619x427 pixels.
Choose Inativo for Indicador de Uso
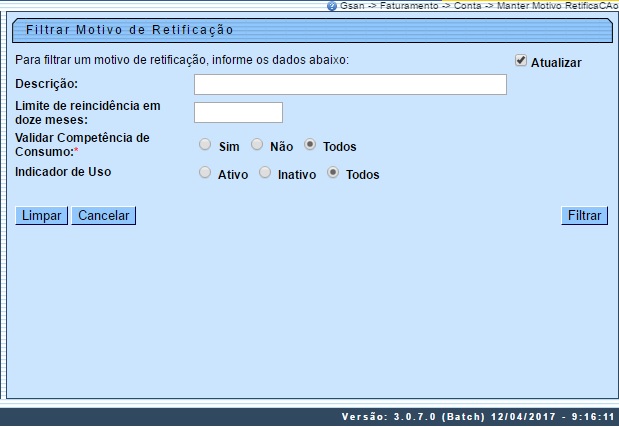[x=265, y=173]
